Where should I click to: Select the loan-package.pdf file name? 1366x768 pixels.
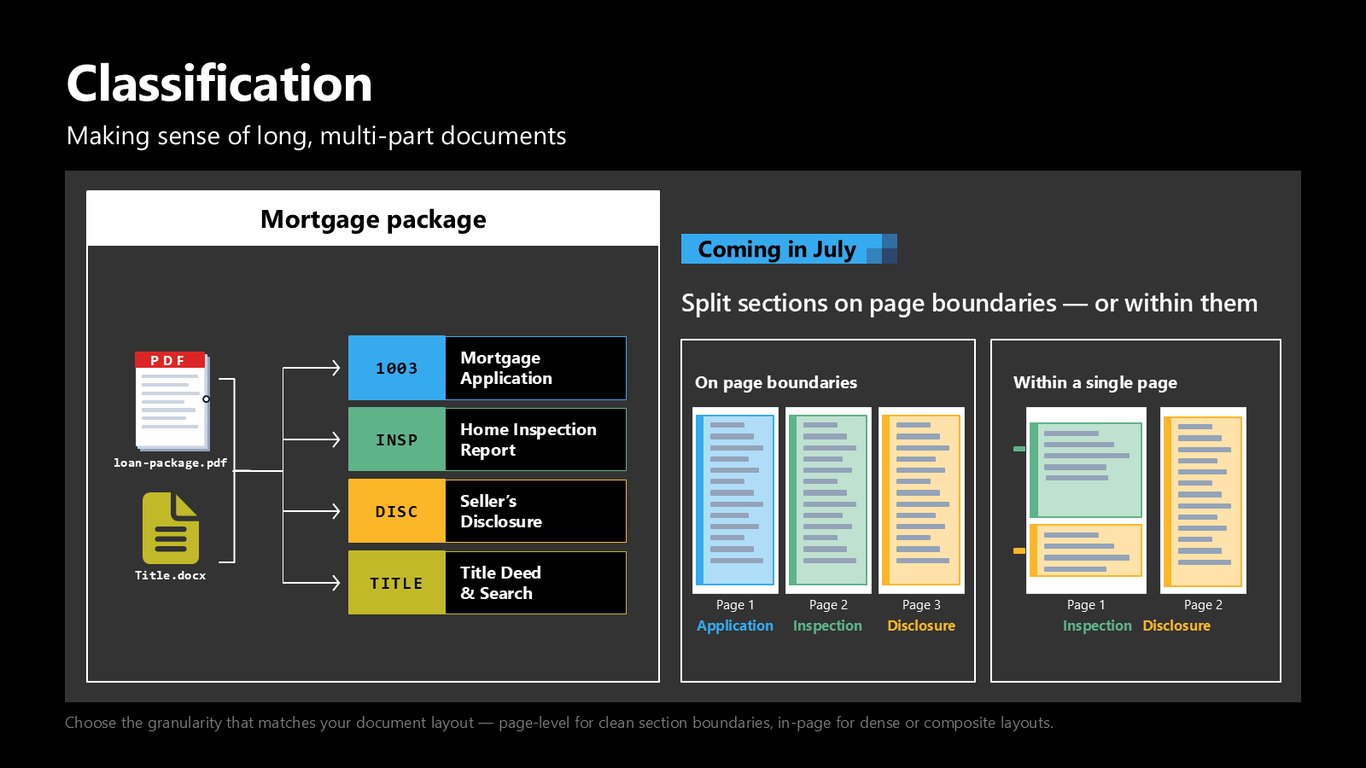click(x=170, y=463)
